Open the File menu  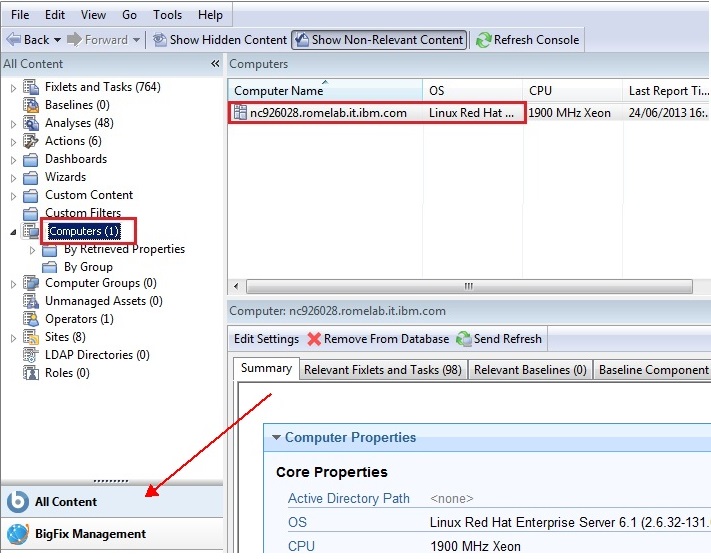point(20,15)
